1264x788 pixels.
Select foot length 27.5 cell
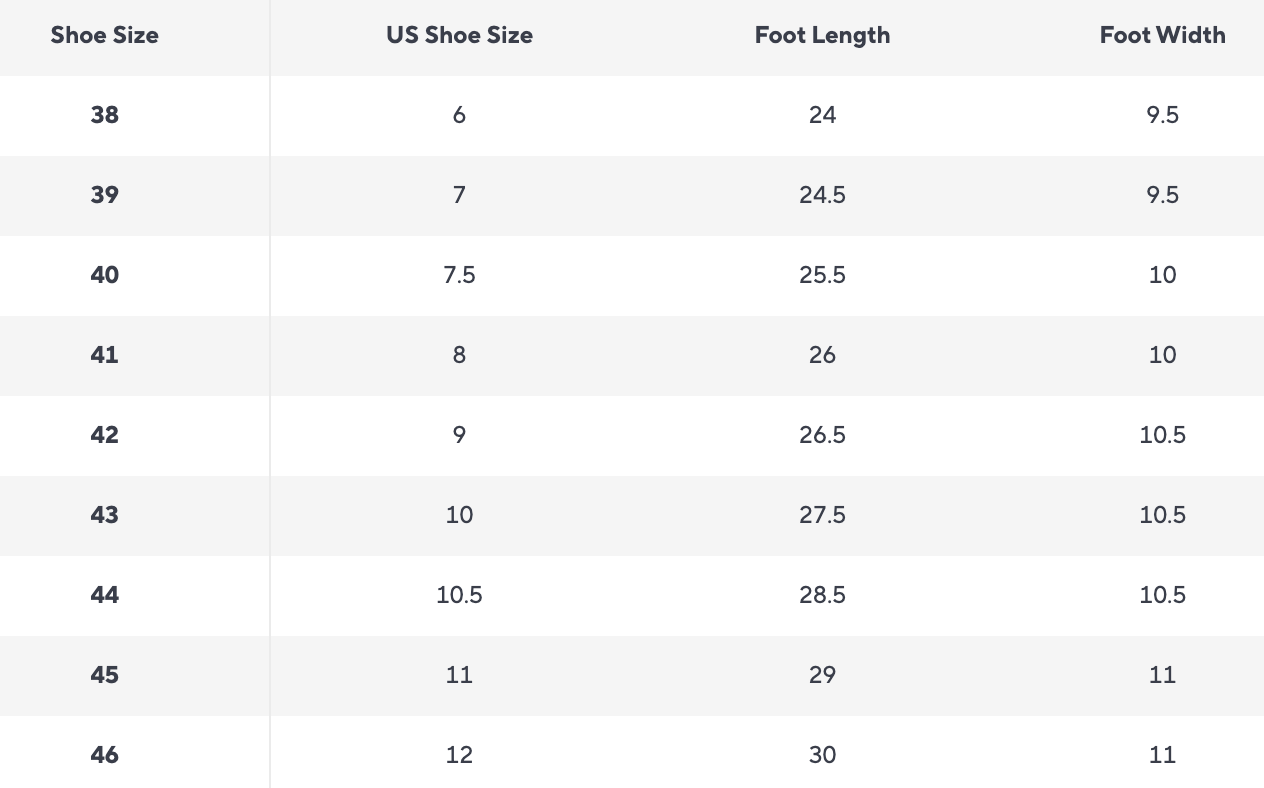(822, 515)
